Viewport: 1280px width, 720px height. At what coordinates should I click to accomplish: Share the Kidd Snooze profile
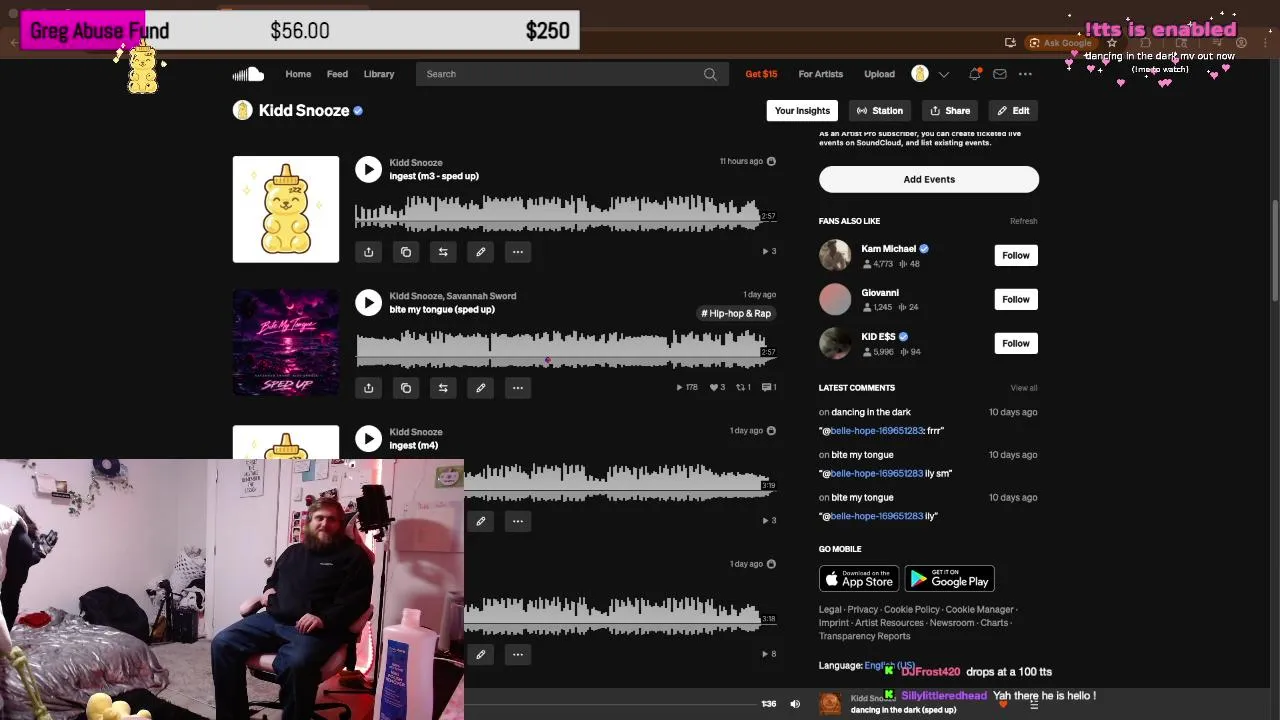coord(950,111)
